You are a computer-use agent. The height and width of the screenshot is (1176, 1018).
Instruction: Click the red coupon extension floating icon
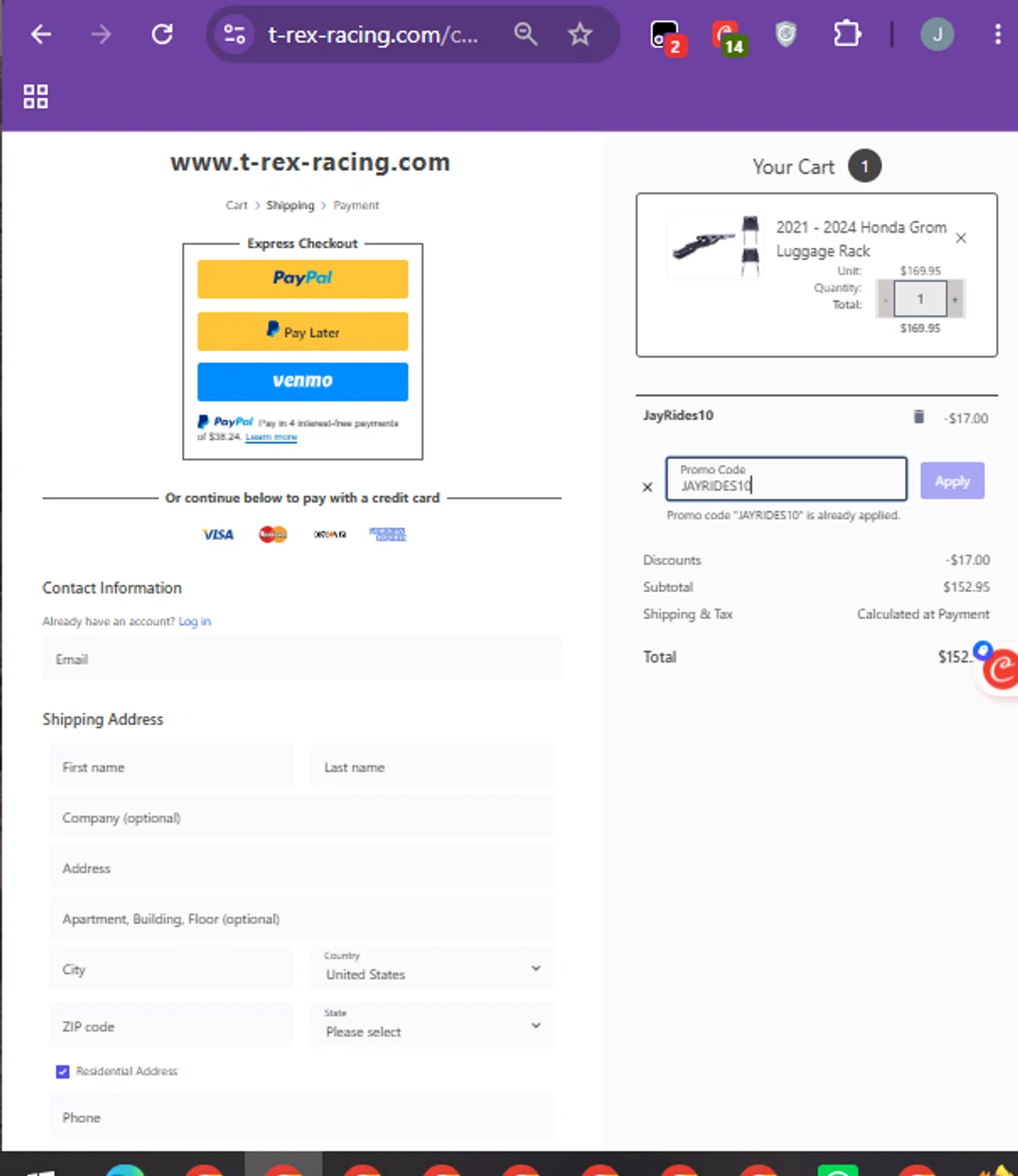(999, 669)
